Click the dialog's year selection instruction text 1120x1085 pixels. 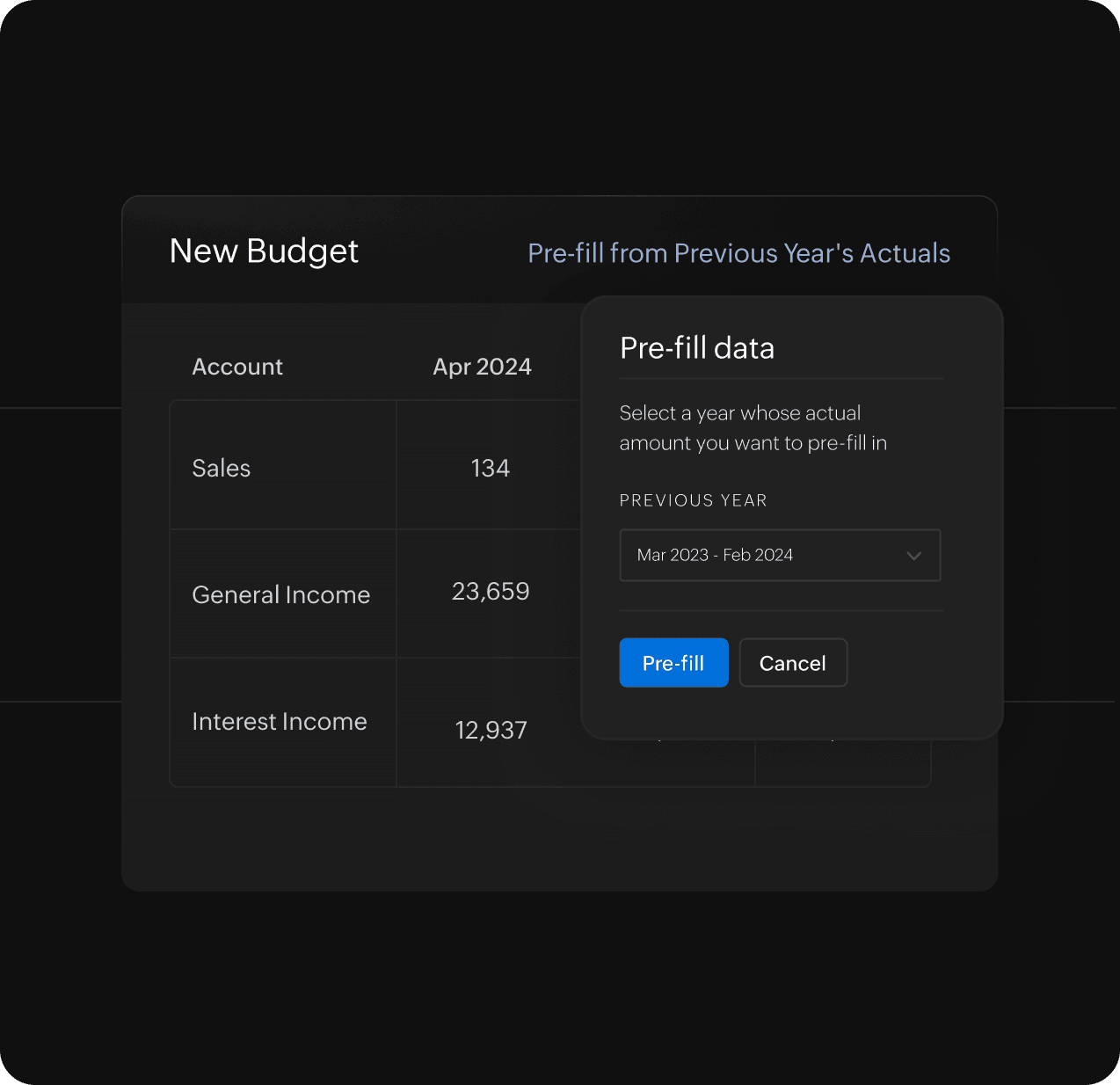[x=753, y=428]
